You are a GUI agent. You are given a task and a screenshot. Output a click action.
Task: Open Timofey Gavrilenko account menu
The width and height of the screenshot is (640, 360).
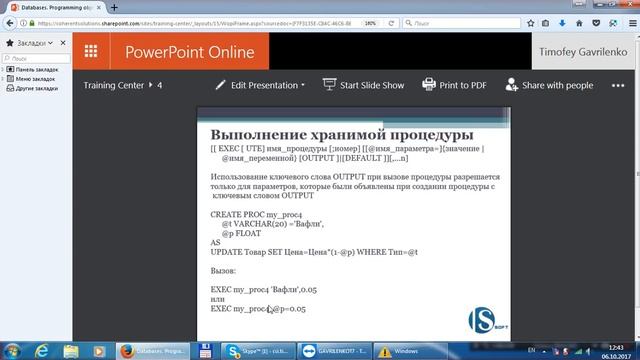[x=583, y=52]
